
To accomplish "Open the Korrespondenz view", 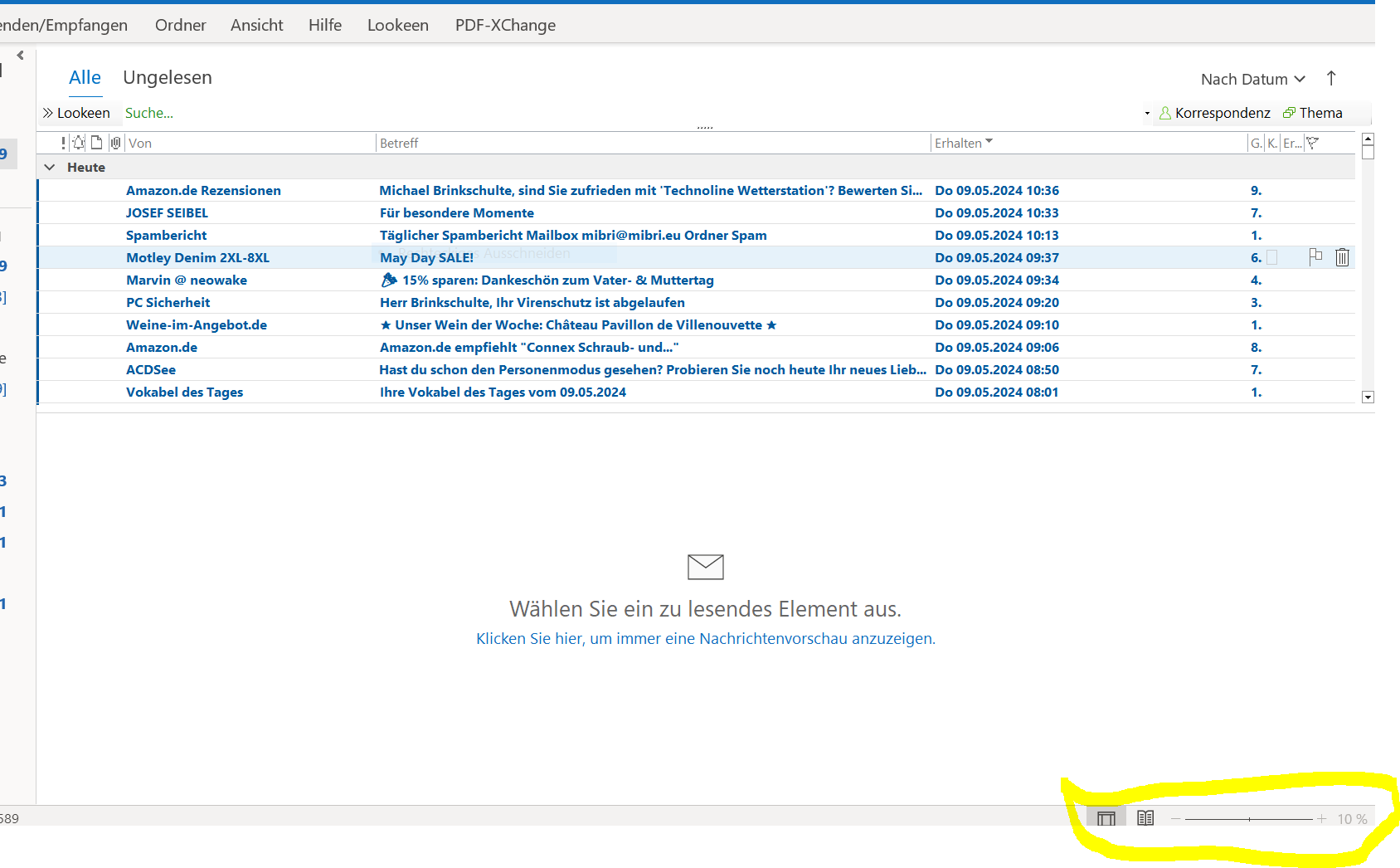I will click(x=1214, y=113).
